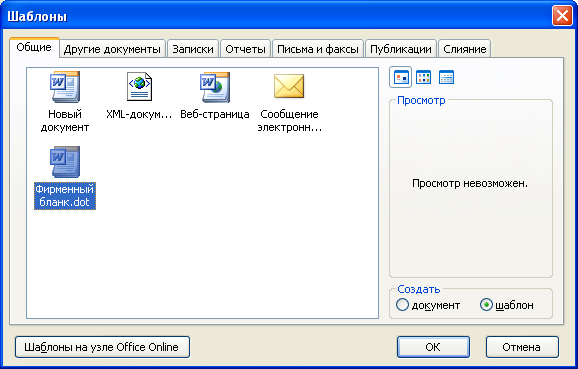Select the Фирменный бланк.dot template icon

65,161
